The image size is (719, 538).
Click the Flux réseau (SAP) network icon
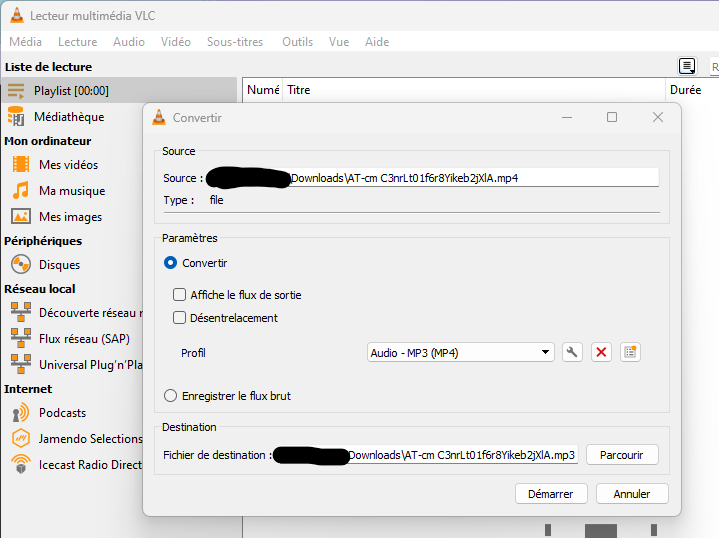21,338
